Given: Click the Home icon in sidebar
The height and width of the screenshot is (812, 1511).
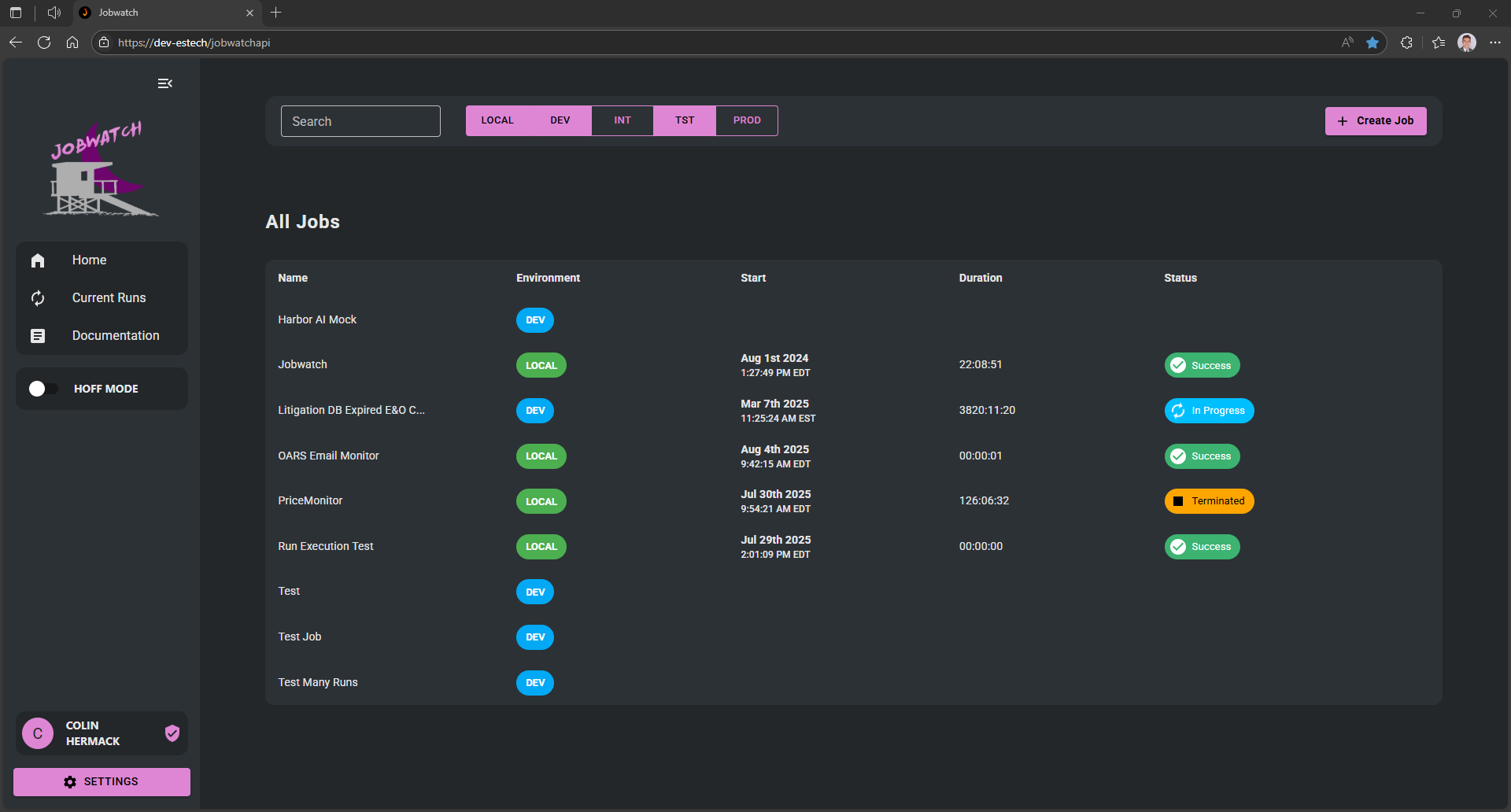Looking at the screenshot, I should coord(38,260).
